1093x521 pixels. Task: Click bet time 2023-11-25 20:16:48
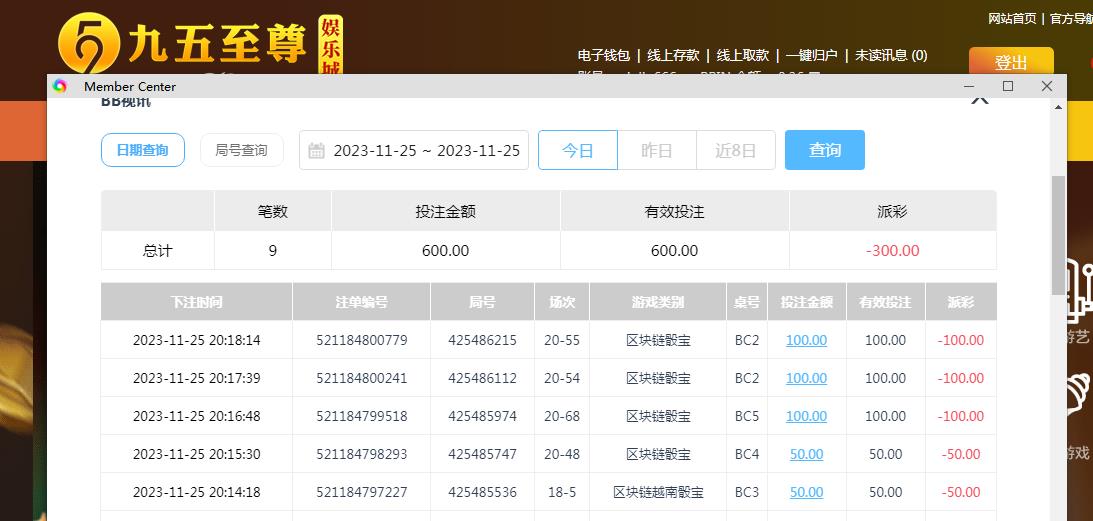pyautogui.click(x=197, y=416)
